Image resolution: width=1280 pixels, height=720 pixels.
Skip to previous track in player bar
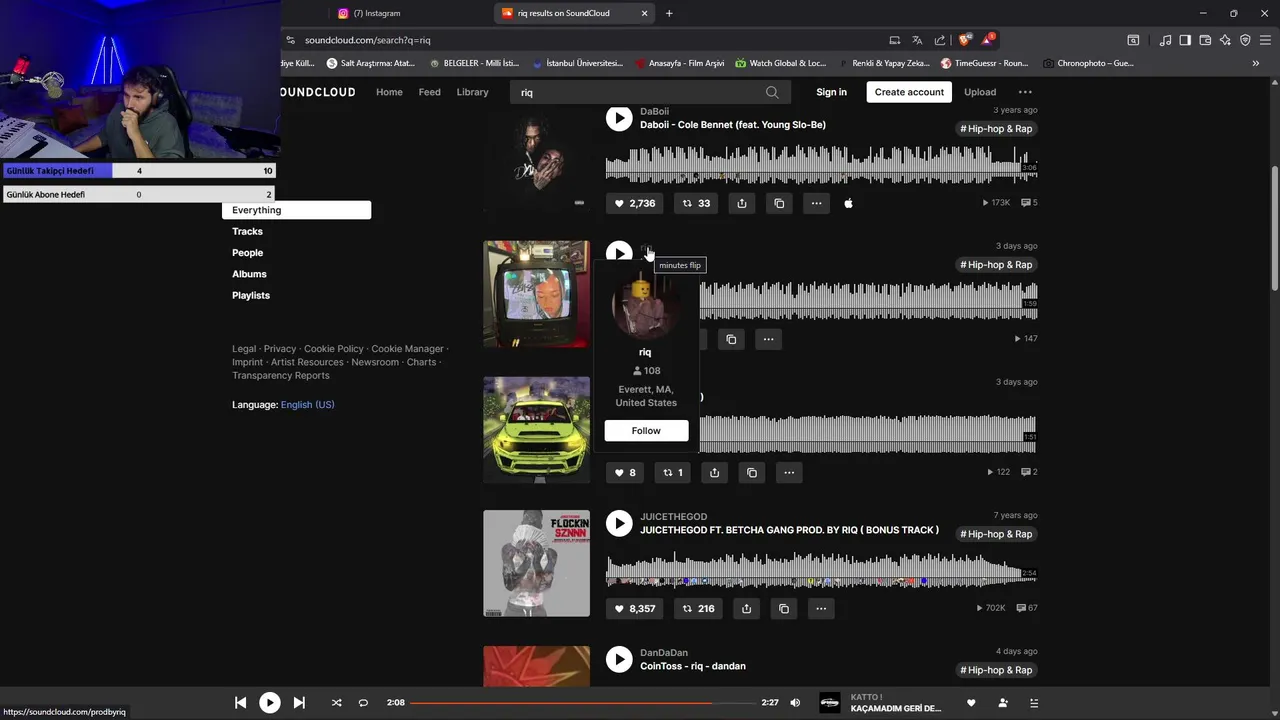coord(240,703)
